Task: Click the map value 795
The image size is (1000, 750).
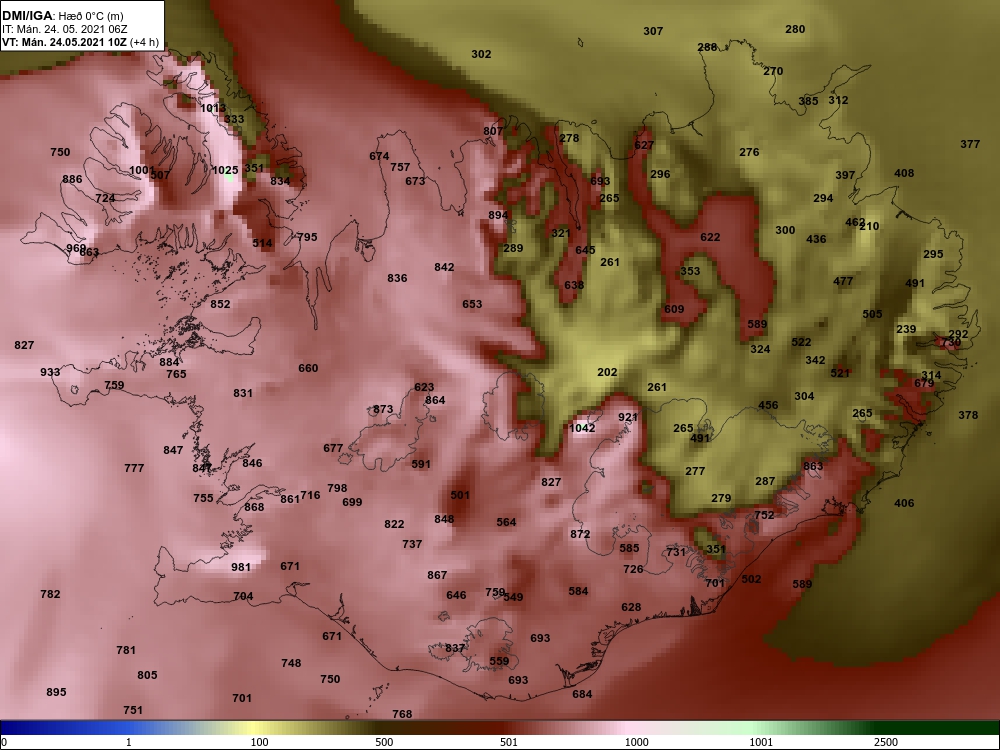Action: pyautogui.click(x=307, y=237)
